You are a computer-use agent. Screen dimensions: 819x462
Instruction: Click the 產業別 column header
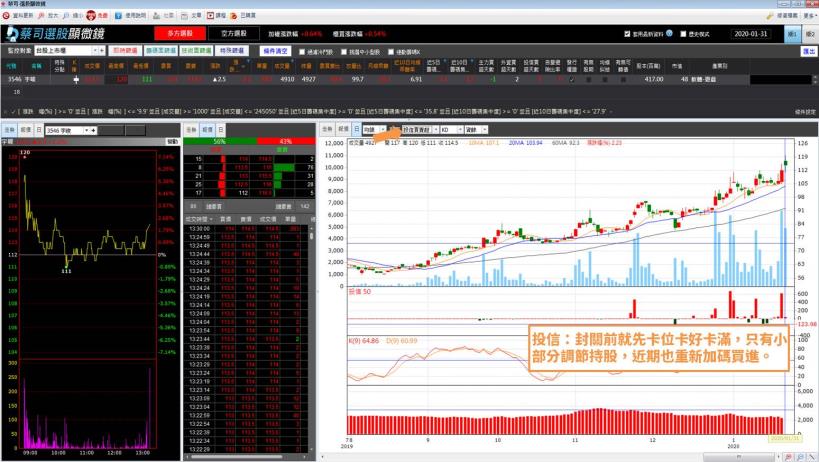tap(720, 66)
